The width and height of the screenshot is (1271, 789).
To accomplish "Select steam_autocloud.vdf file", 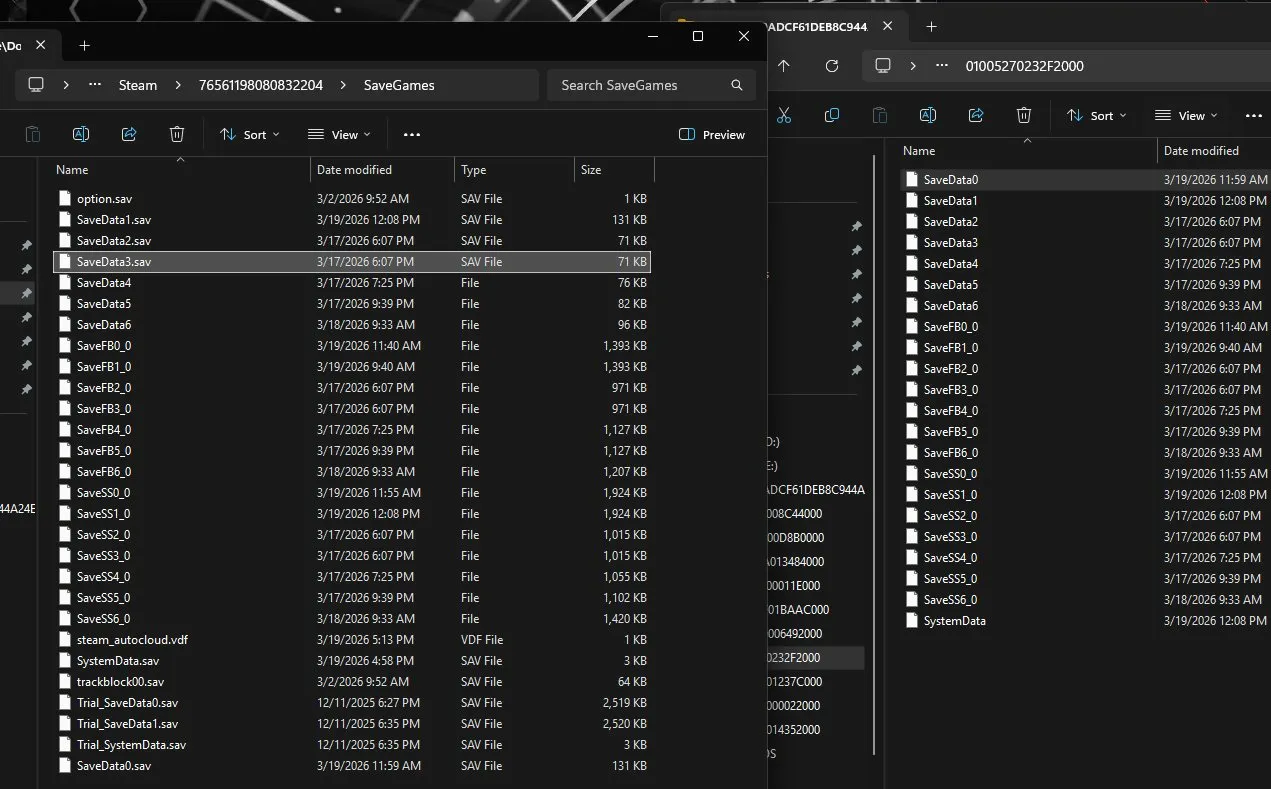I will coord(132,640).
